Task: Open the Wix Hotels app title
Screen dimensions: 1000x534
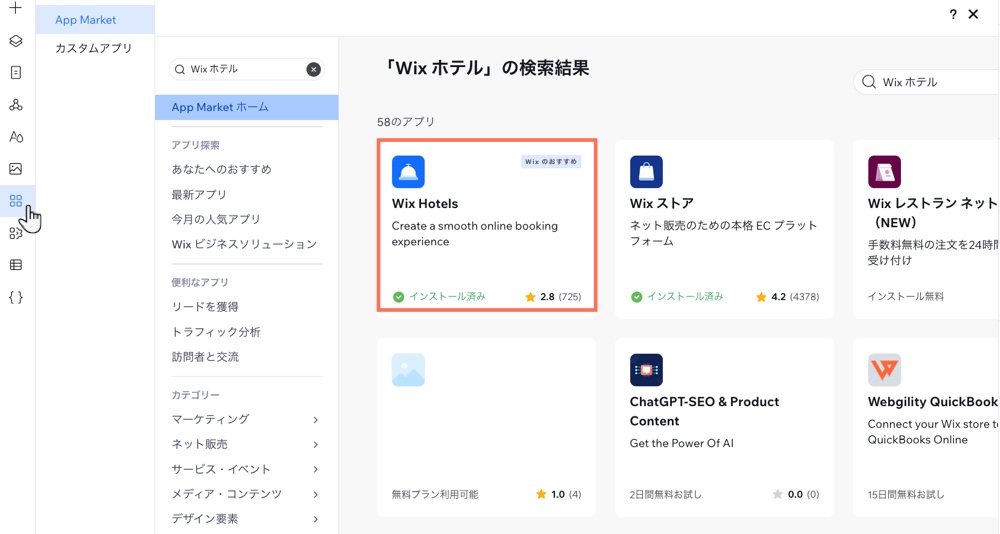Action: (x=425, y=204)
